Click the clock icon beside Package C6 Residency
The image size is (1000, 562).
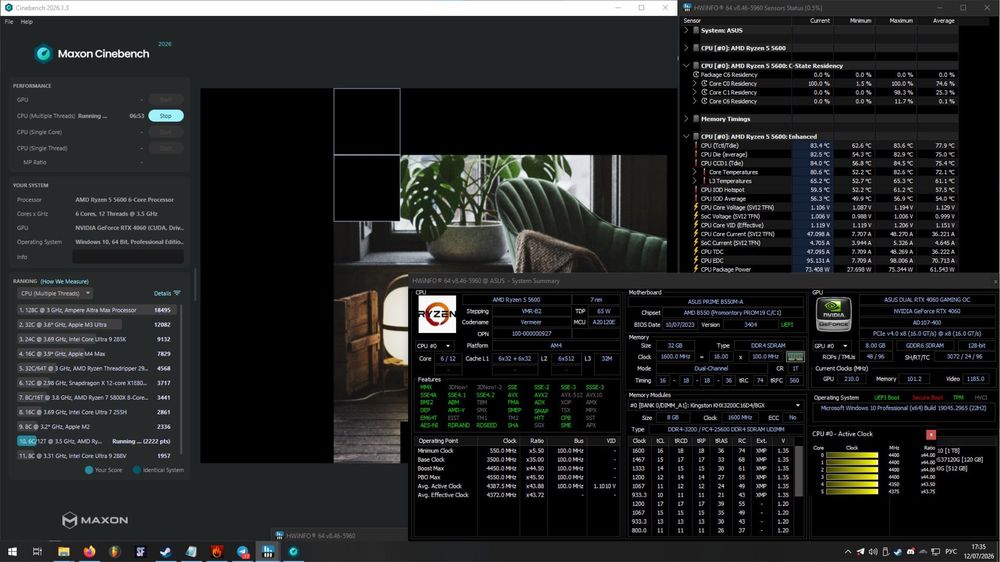coord(696,75)
